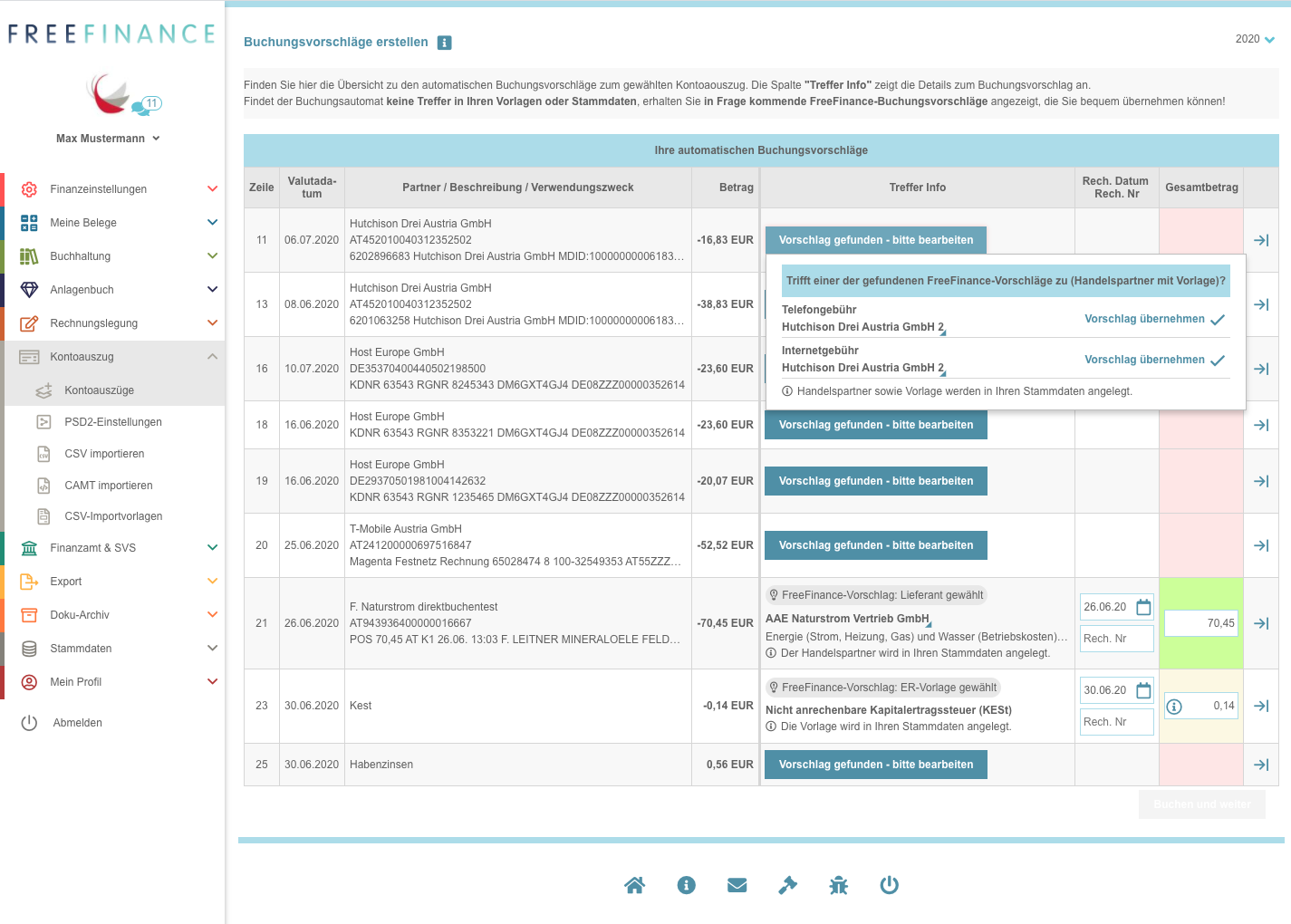The width and height of the screenshot is (1291, 924).
Task: Click the gavel icon in footer
Action: click(788, 885)
